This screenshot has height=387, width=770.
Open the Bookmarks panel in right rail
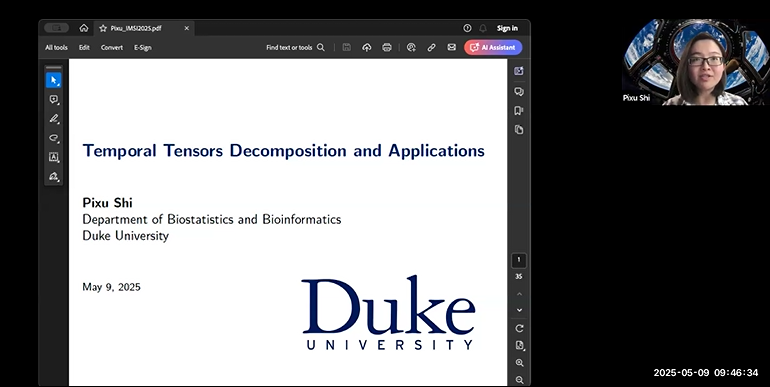click(519, 111)
